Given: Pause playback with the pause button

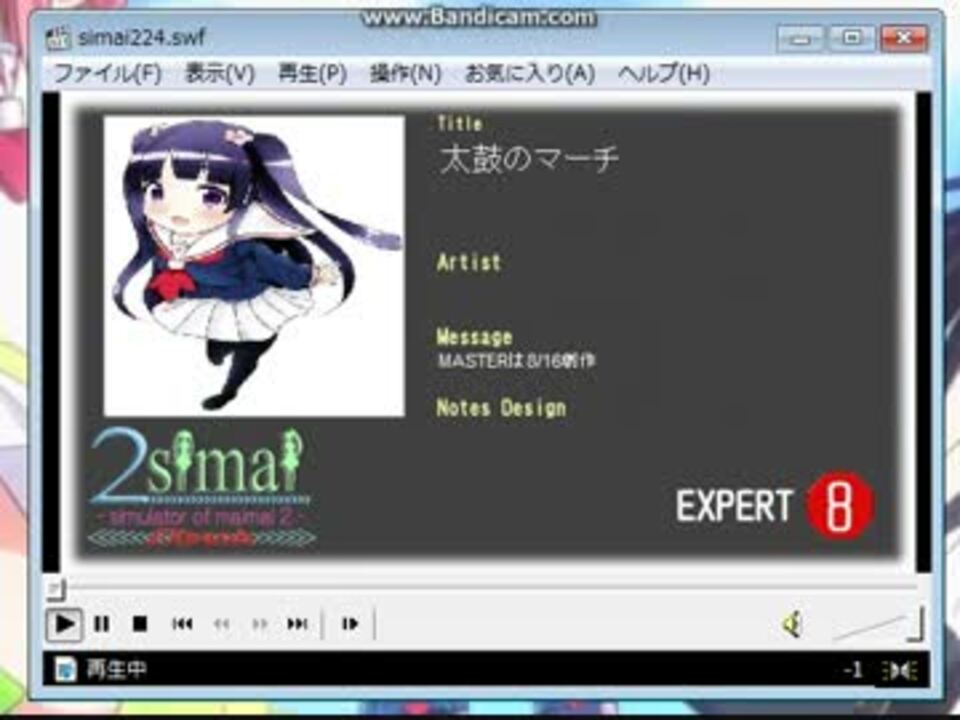Looking at the screenshot, I should (102, 624).
